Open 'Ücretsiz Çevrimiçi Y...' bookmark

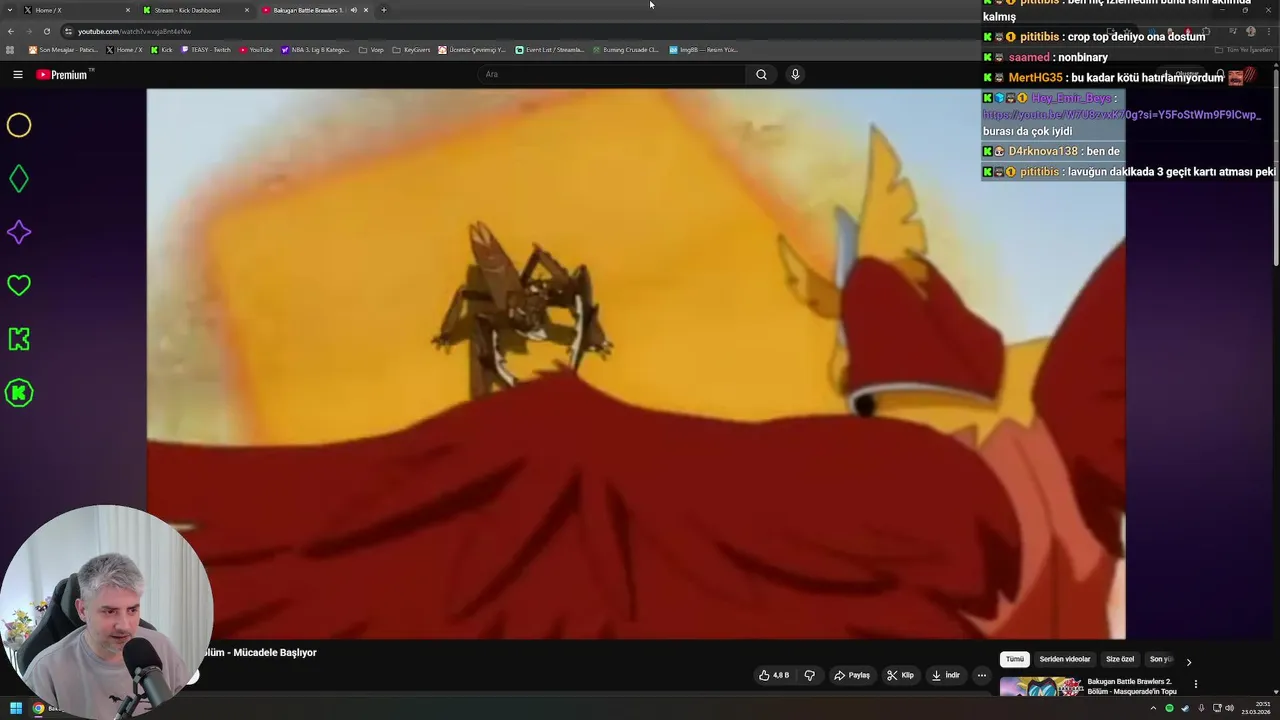pos(473,49)
